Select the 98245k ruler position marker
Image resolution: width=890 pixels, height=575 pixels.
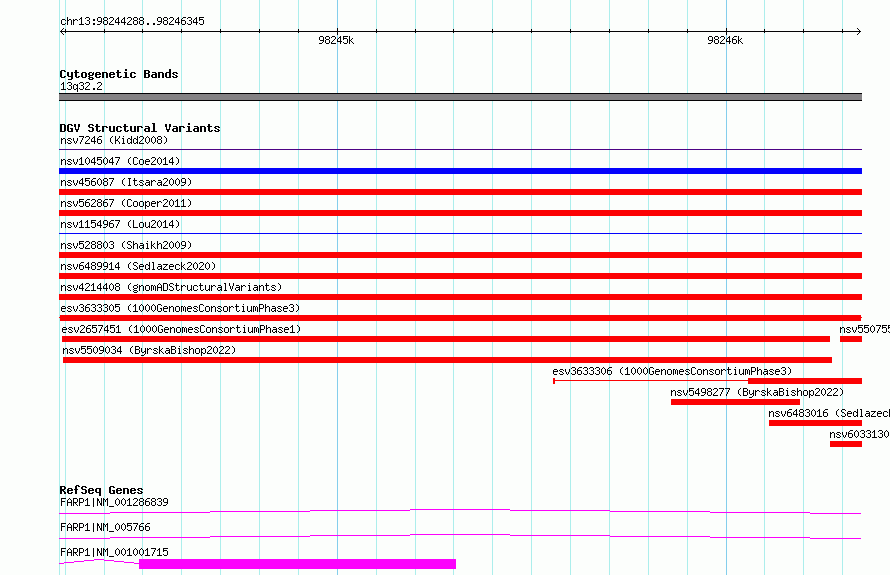(x=336, y=40)
